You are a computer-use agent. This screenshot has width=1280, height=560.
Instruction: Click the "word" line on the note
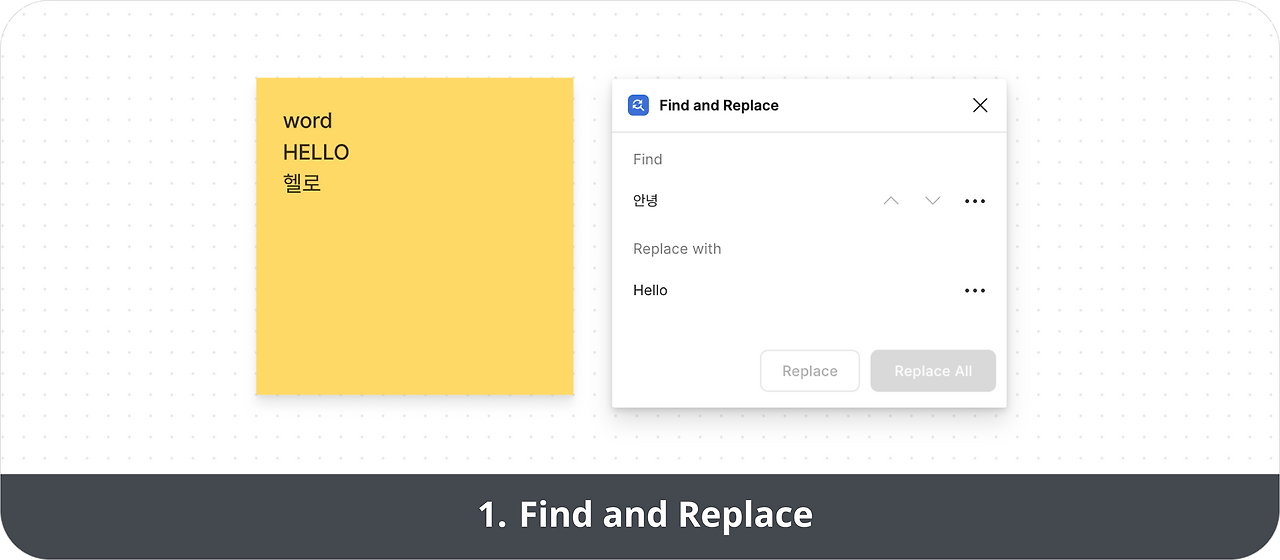[x=308, y=121]
